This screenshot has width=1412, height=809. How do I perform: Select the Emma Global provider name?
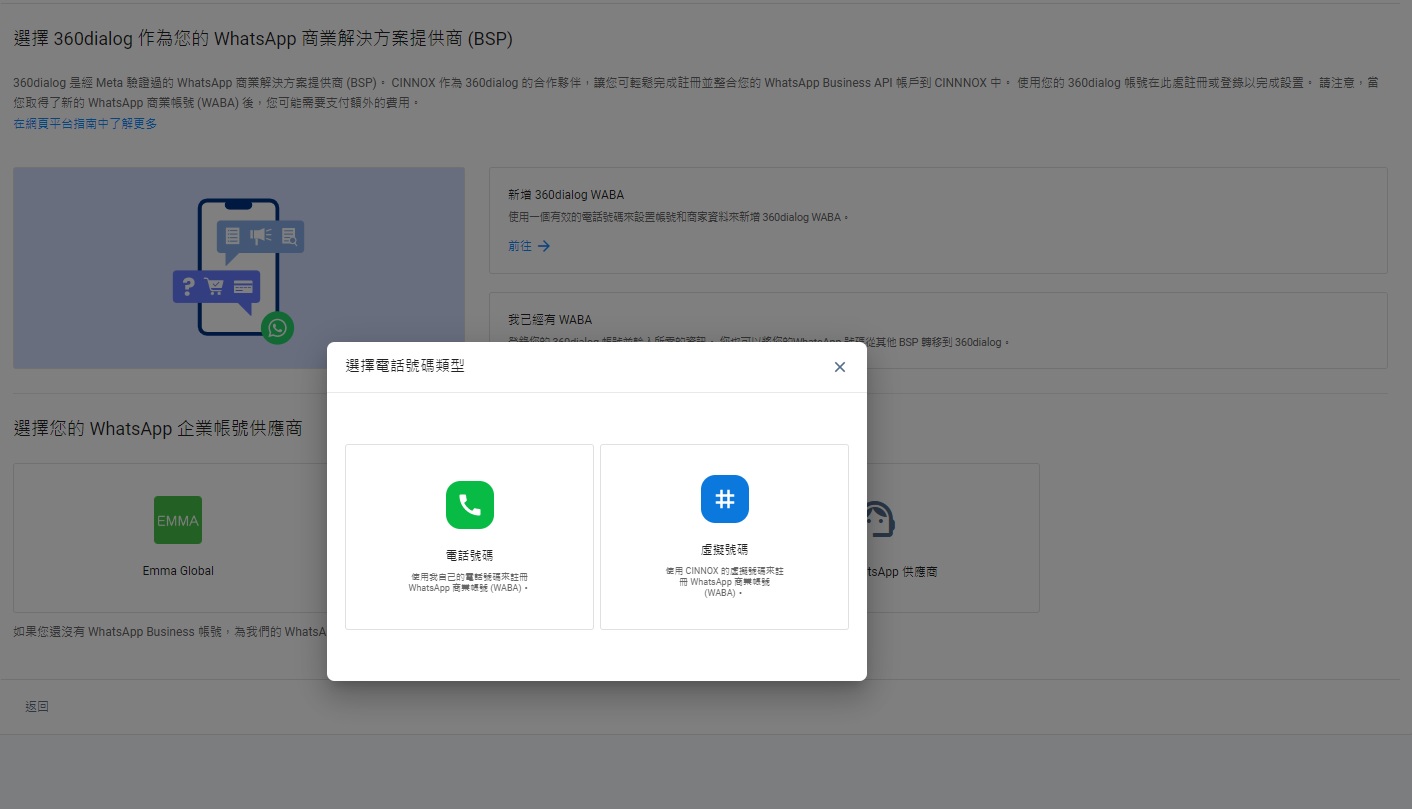coord(178,571)
